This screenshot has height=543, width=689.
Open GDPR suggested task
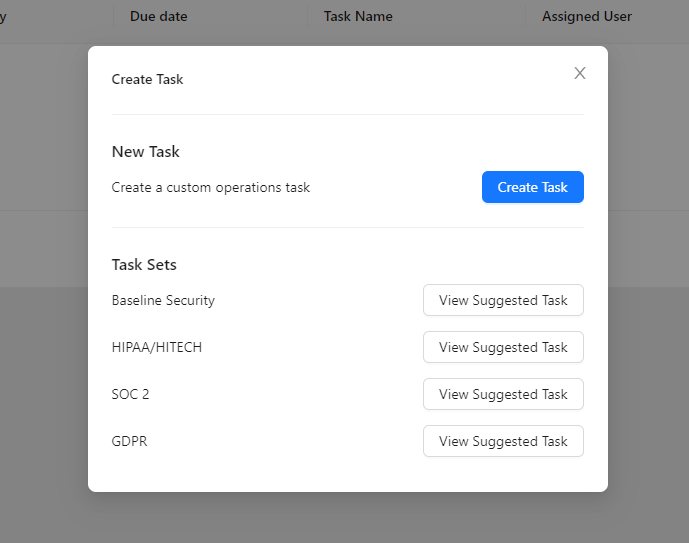(503, 441)
